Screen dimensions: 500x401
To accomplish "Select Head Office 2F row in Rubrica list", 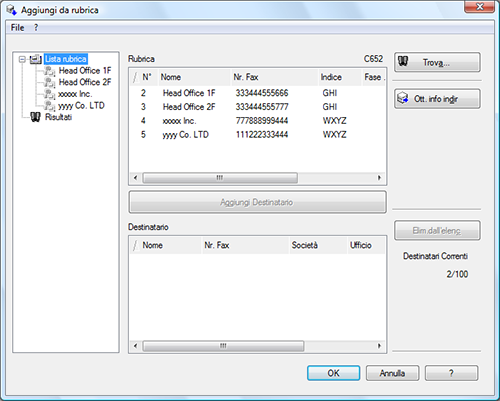I will point(257,107).
